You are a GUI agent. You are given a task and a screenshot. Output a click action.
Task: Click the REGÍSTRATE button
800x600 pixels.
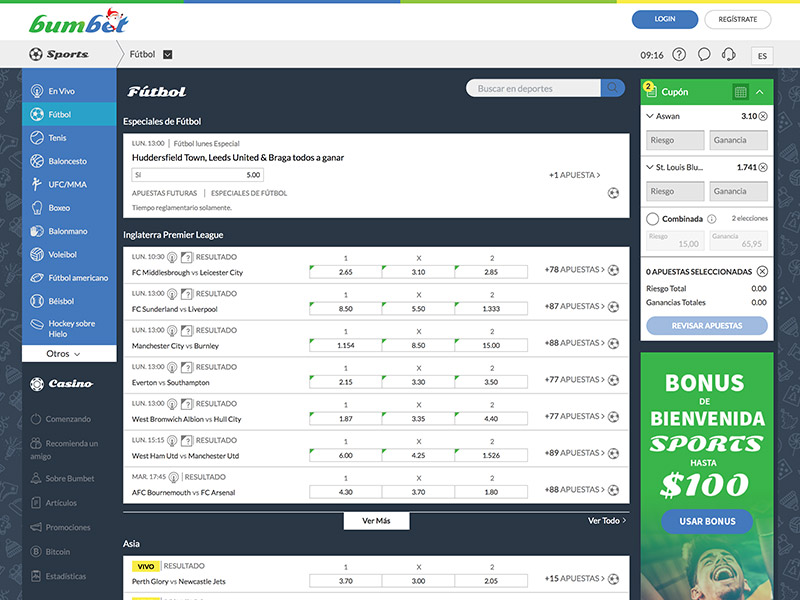pyautogui.click(x=738, y=19)
